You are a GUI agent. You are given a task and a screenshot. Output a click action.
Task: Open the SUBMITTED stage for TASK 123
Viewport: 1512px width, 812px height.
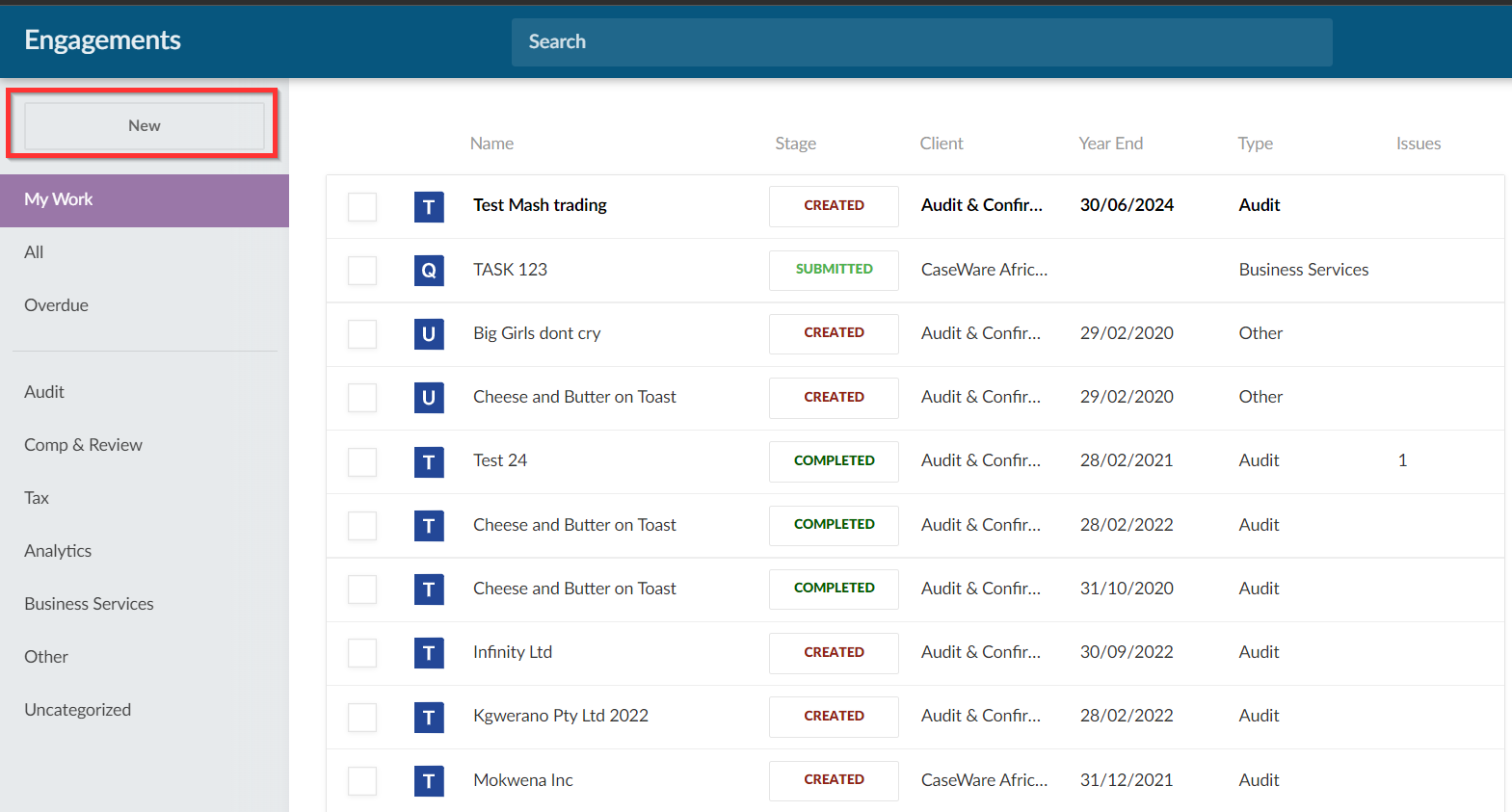tap(834, 270)
